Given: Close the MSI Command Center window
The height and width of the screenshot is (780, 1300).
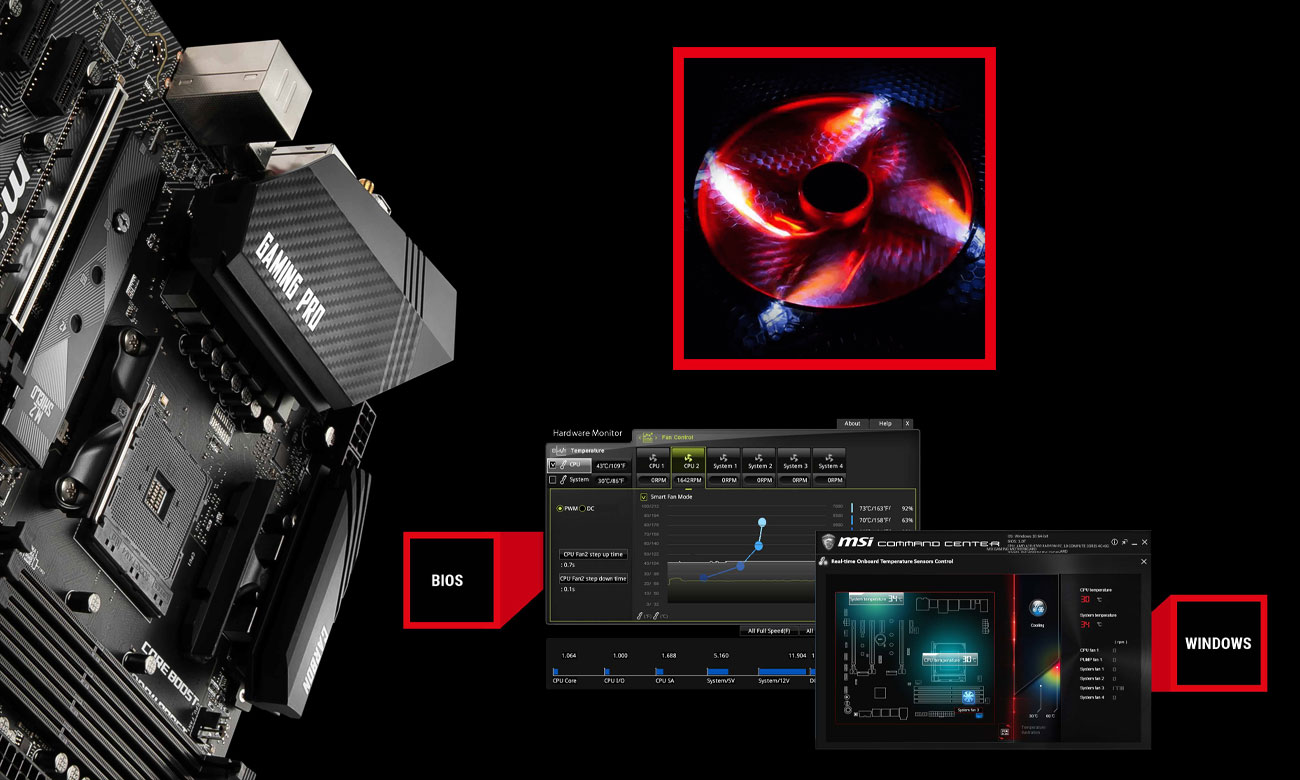Looking at the screenshot, I should coord(1144,542).
